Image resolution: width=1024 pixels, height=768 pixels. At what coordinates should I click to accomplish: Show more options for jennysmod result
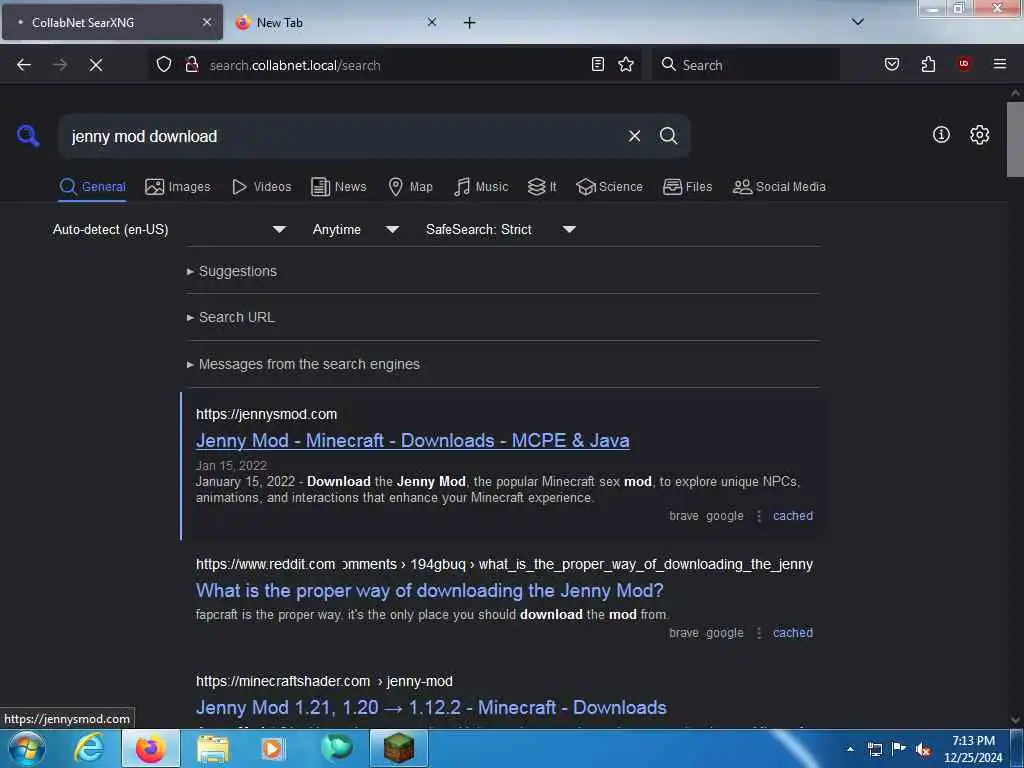[759, 516]
